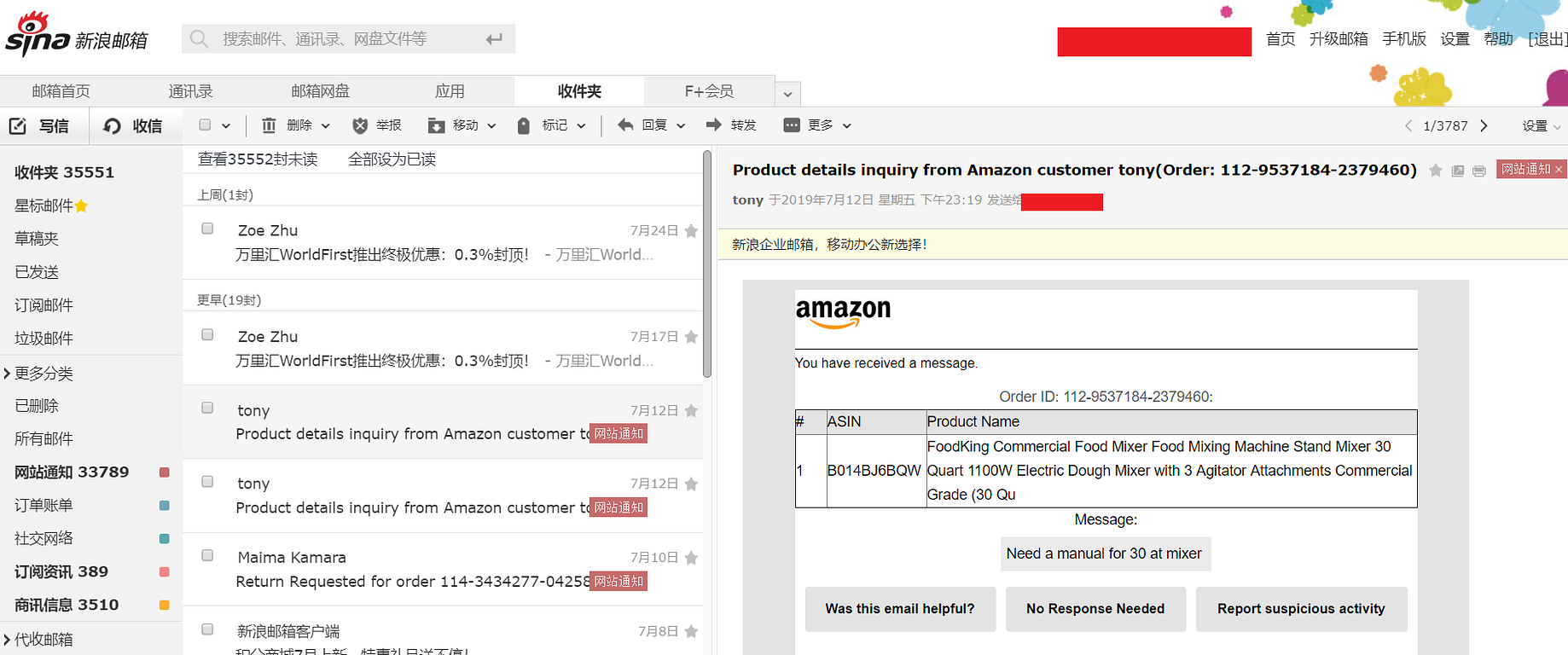Open 草稿夹 folder in sidebar
This screenshot has height=655, width=1568.
[x=37, y=239]
